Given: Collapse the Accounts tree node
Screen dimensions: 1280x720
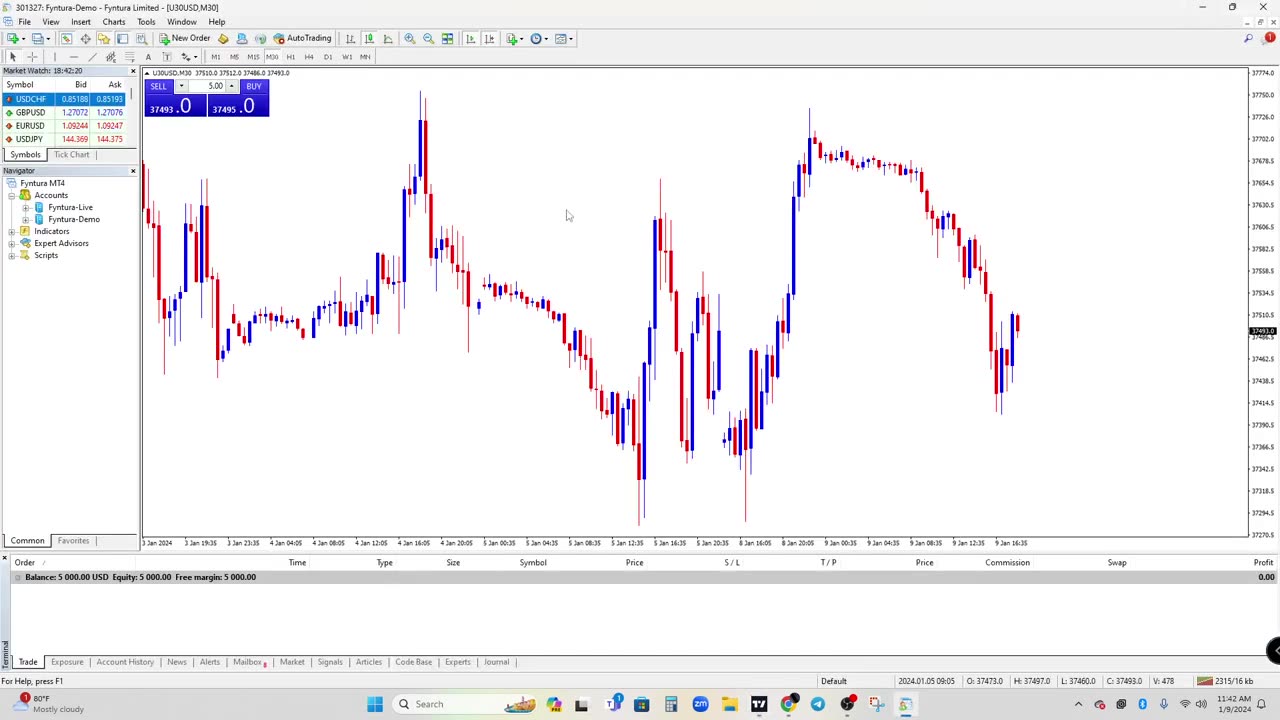Looking at the screenshot, I should (11, 195).
